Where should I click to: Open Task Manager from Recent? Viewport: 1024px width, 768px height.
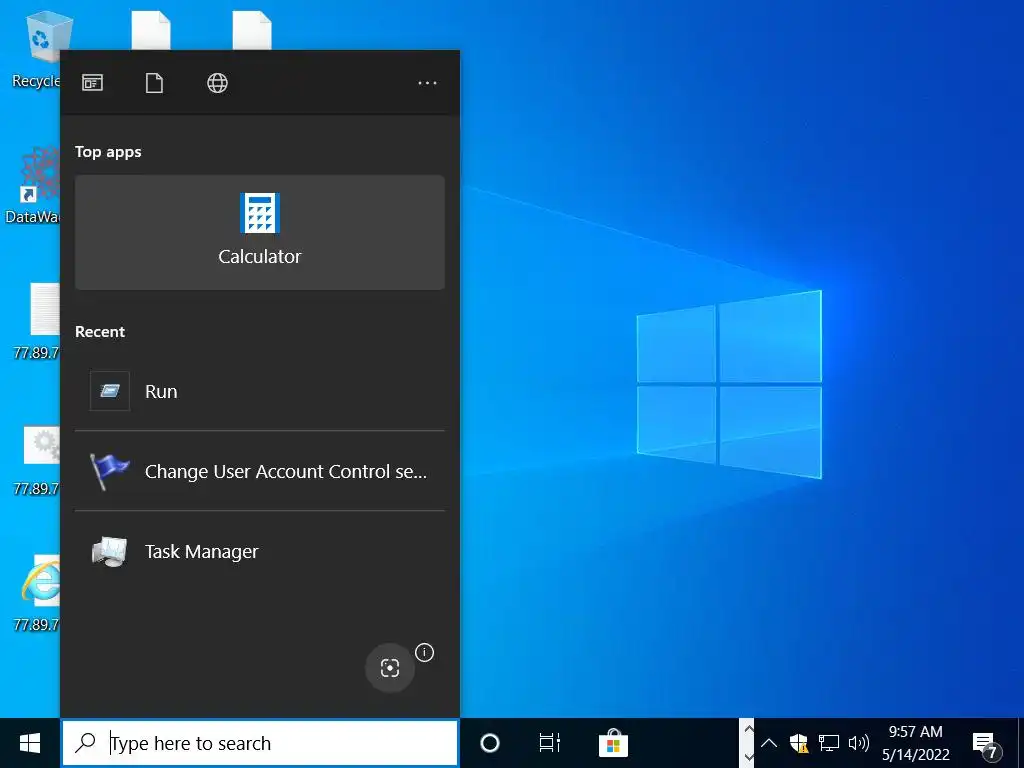click(260, 551)
